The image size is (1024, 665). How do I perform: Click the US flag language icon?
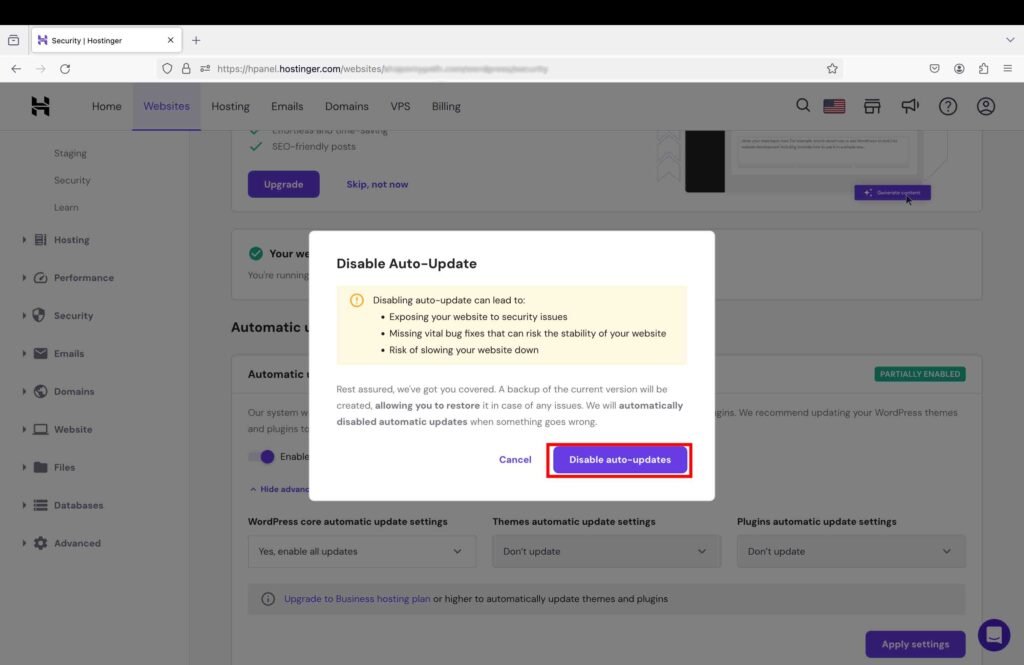(834, 106)
